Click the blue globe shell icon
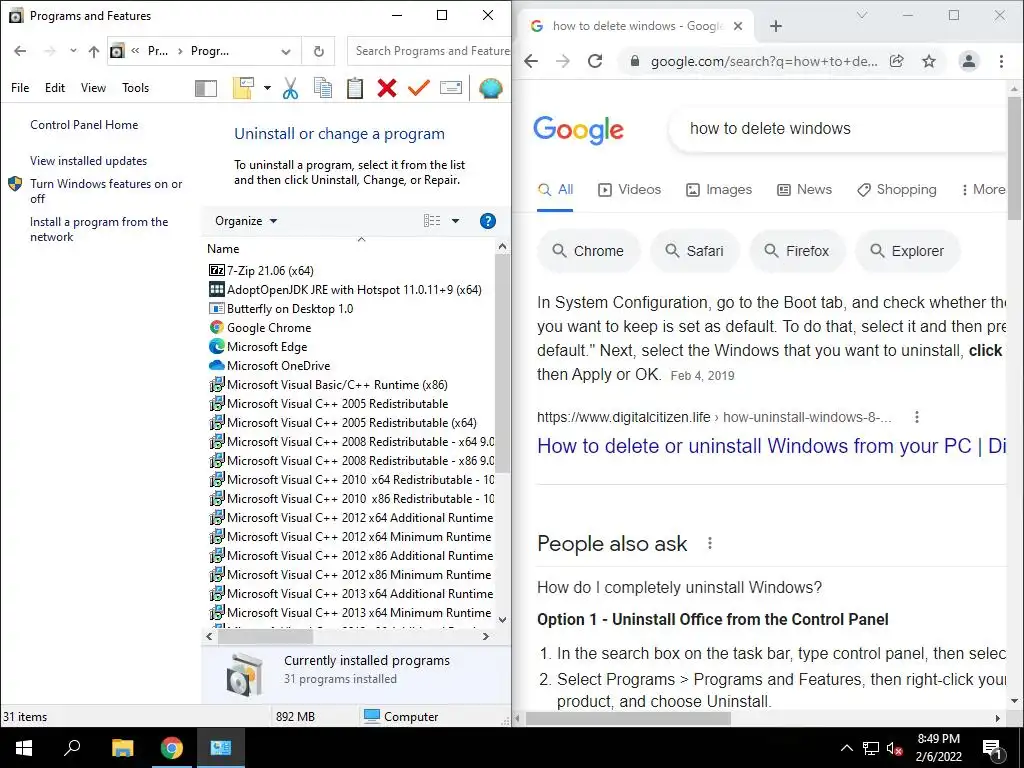Viewport: 1024px width, 768px height. [x=490, y=88]
